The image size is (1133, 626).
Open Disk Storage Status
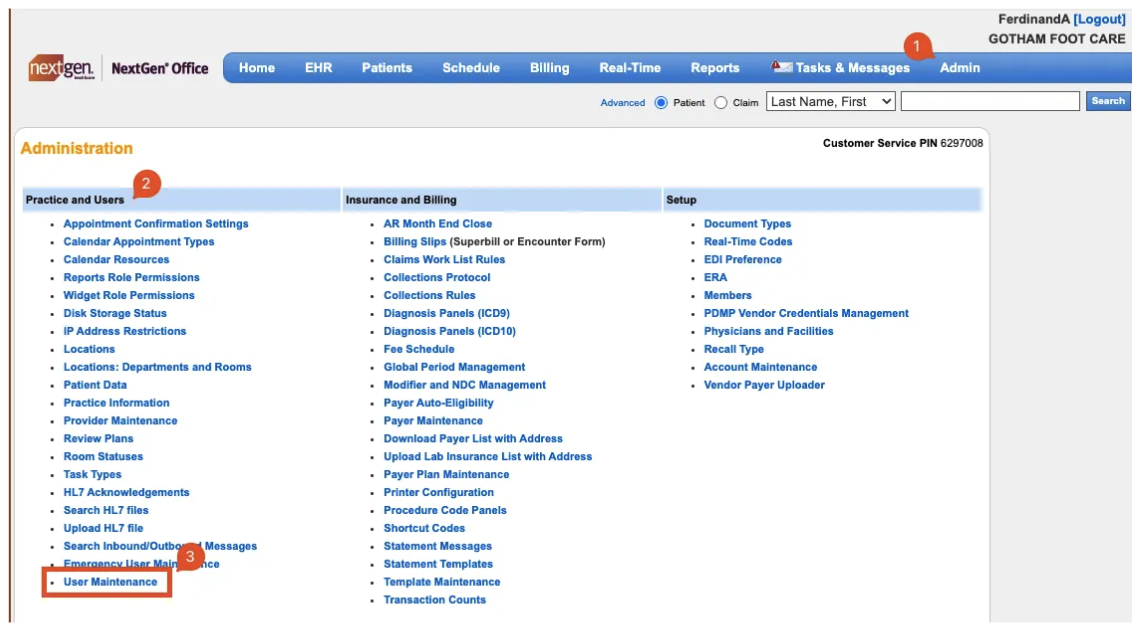pos(115,314)
